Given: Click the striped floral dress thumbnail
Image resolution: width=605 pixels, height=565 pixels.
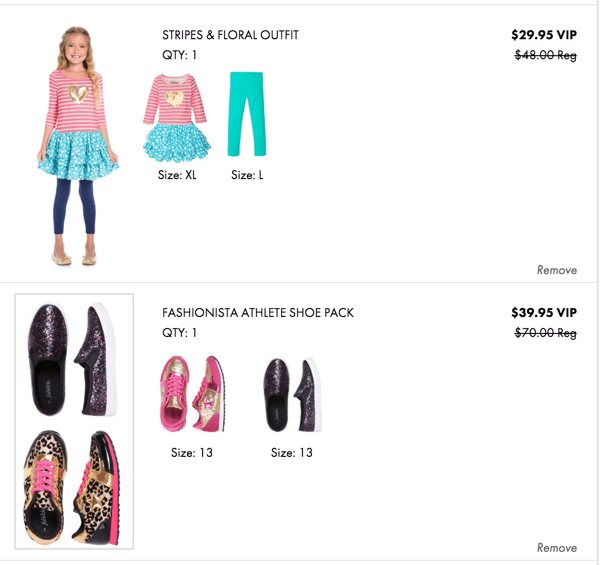Looking at the screenshot, I should [177, 118].
